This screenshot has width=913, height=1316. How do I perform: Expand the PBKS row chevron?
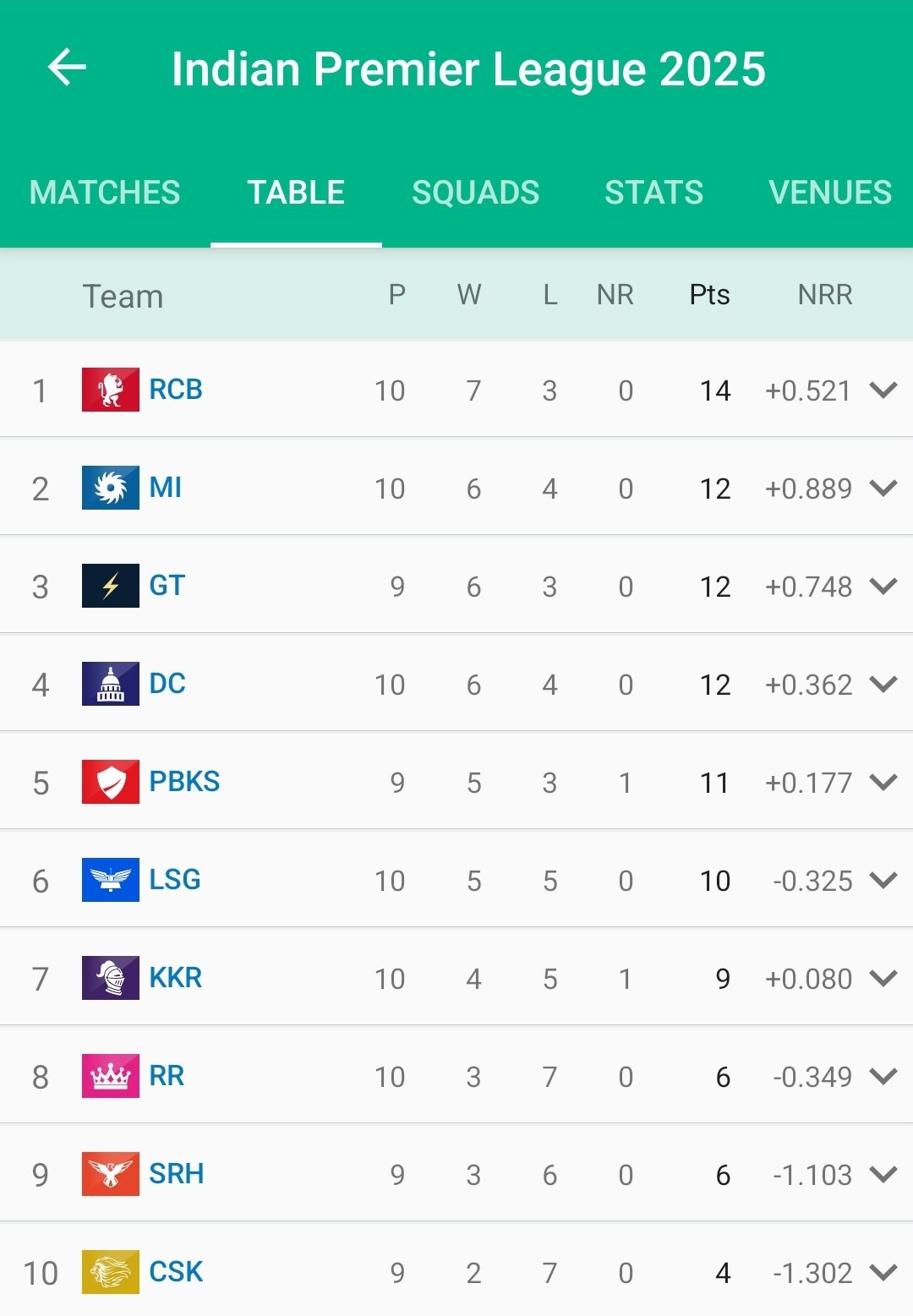pyautogui.click(x=883, y=783)
